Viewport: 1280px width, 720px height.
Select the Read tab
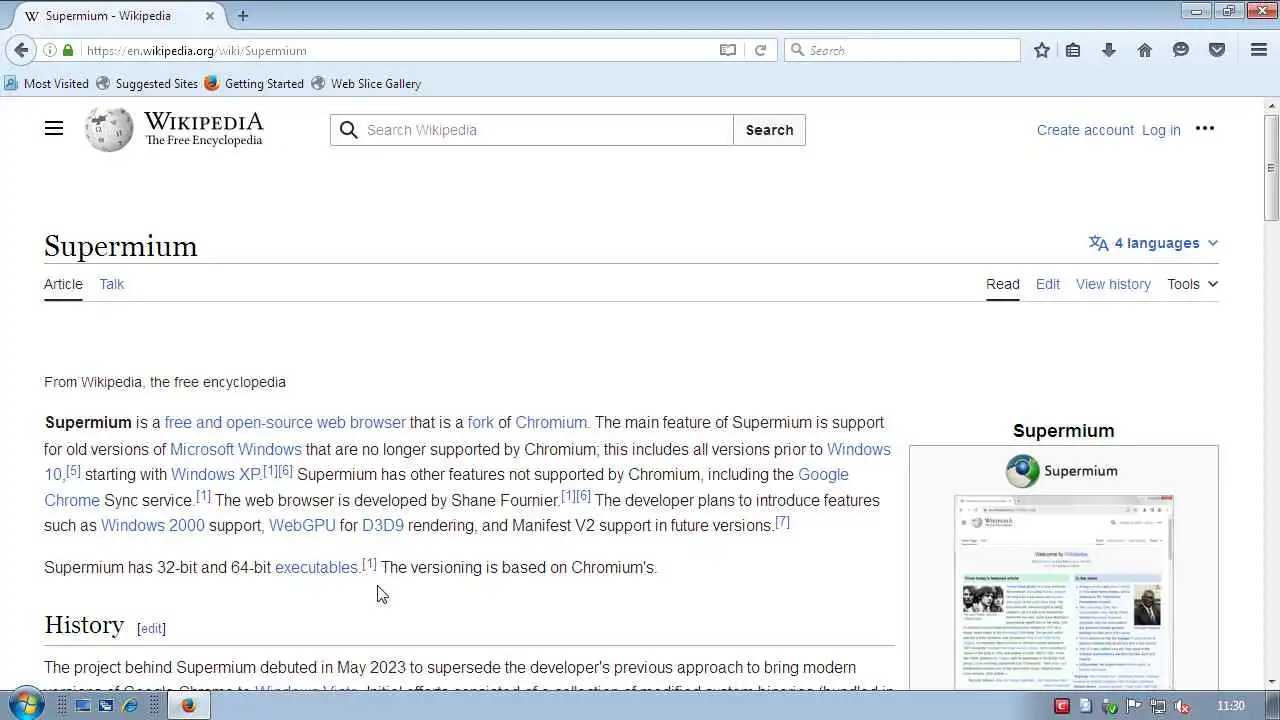(1003, 284)
